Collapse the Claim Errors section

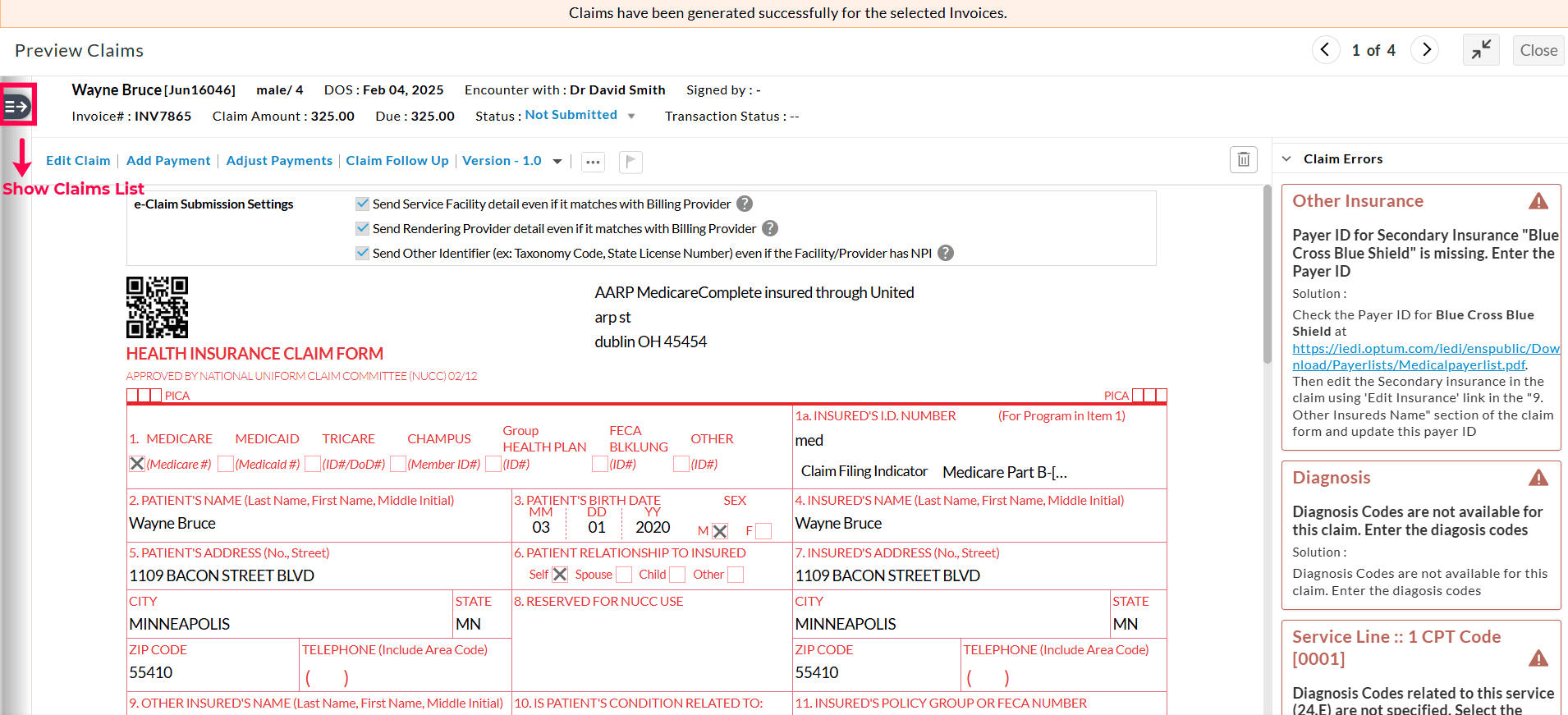click(x=1286, y=158)
